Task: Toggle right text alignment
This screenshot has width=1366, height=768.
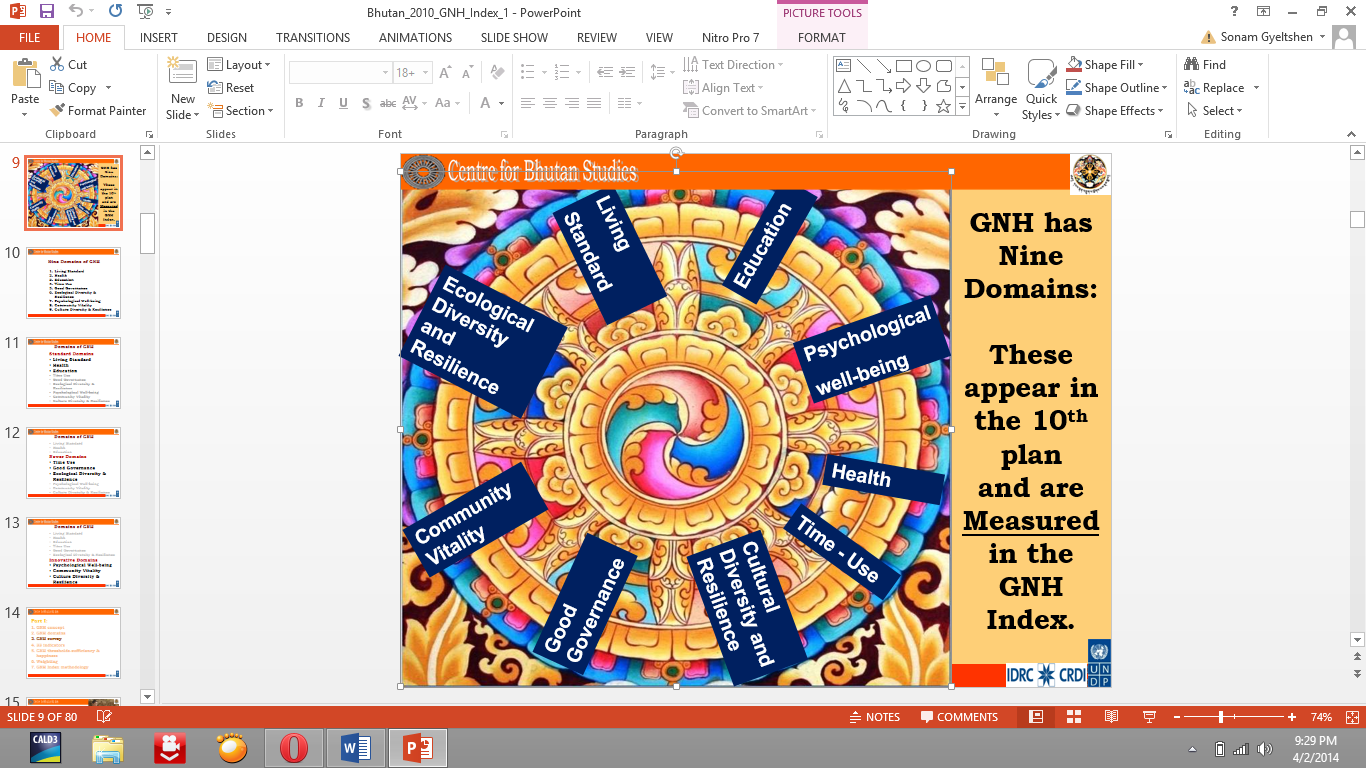Action: 572,103
